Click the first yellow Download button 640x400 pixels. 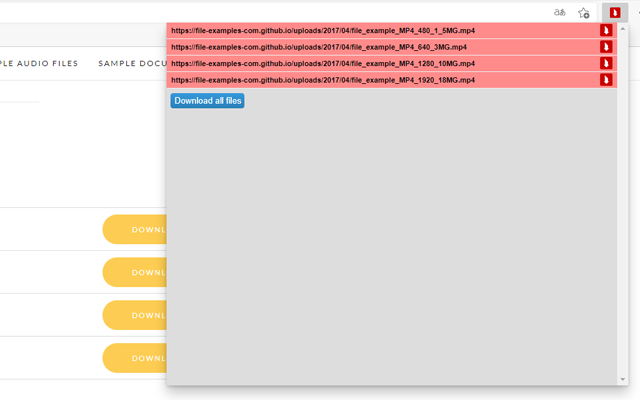(134, 229)
